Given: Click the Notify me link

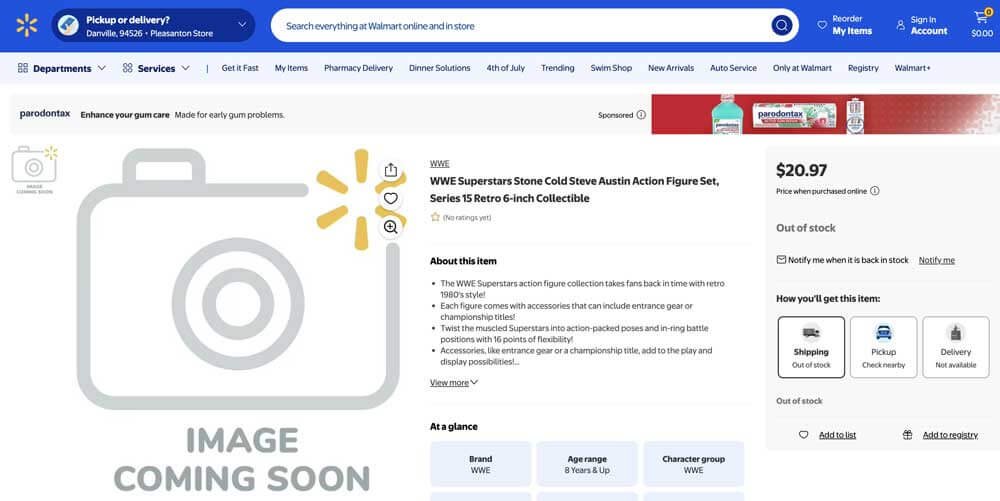Looking at the screenshot, I should 936,260.
